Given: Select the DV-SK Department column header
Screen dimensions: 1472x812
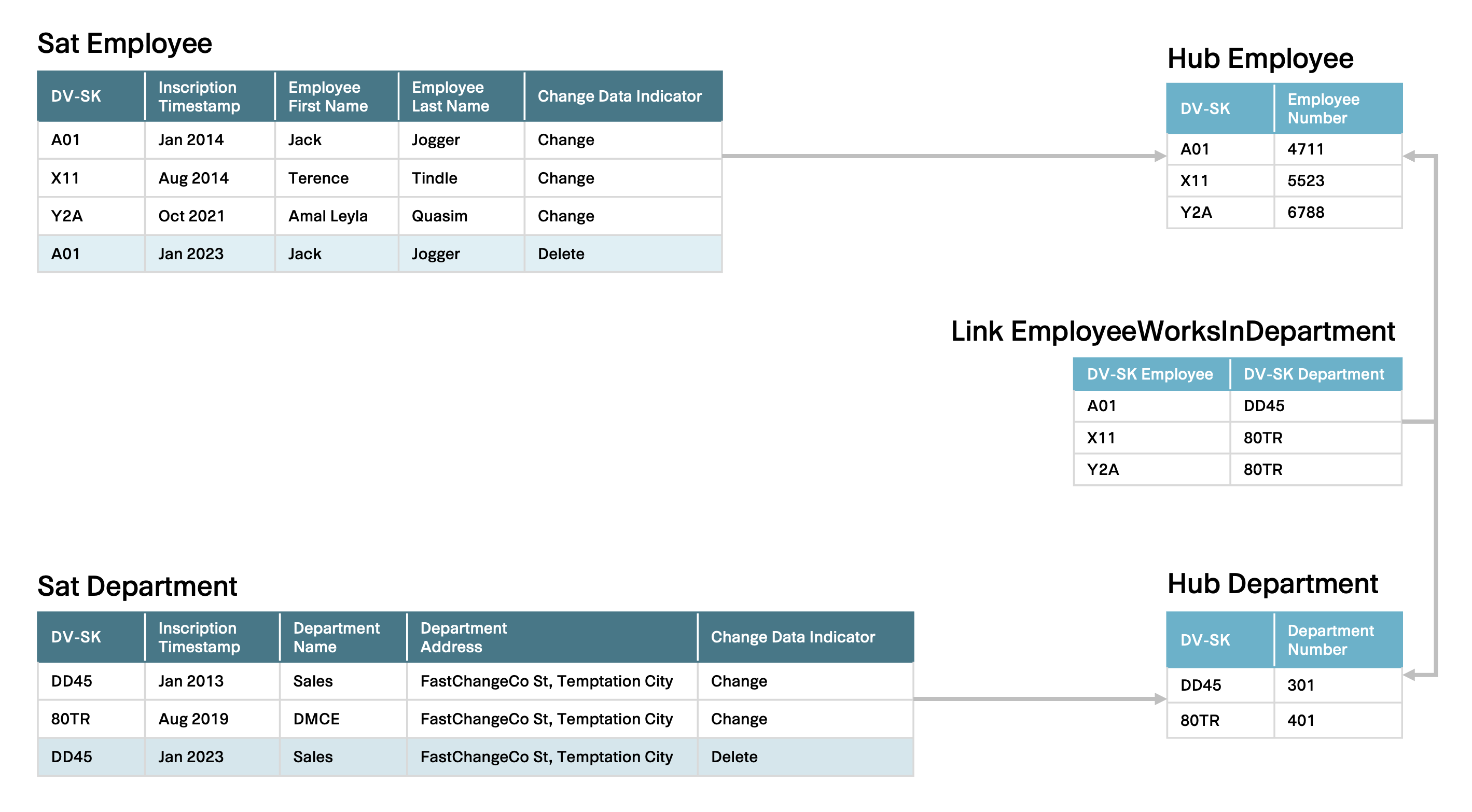Looking at the screenshot, I should (x=1313, y=374).
